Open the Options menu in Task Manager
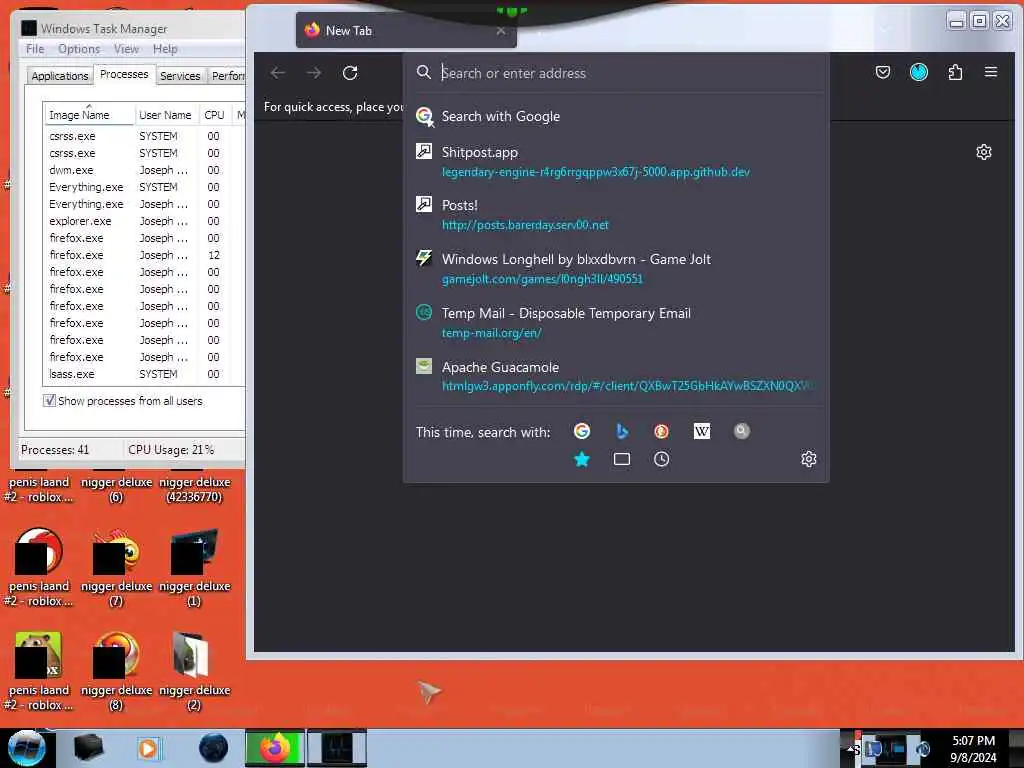This screenshot has height=768, width=1024. 79,49
